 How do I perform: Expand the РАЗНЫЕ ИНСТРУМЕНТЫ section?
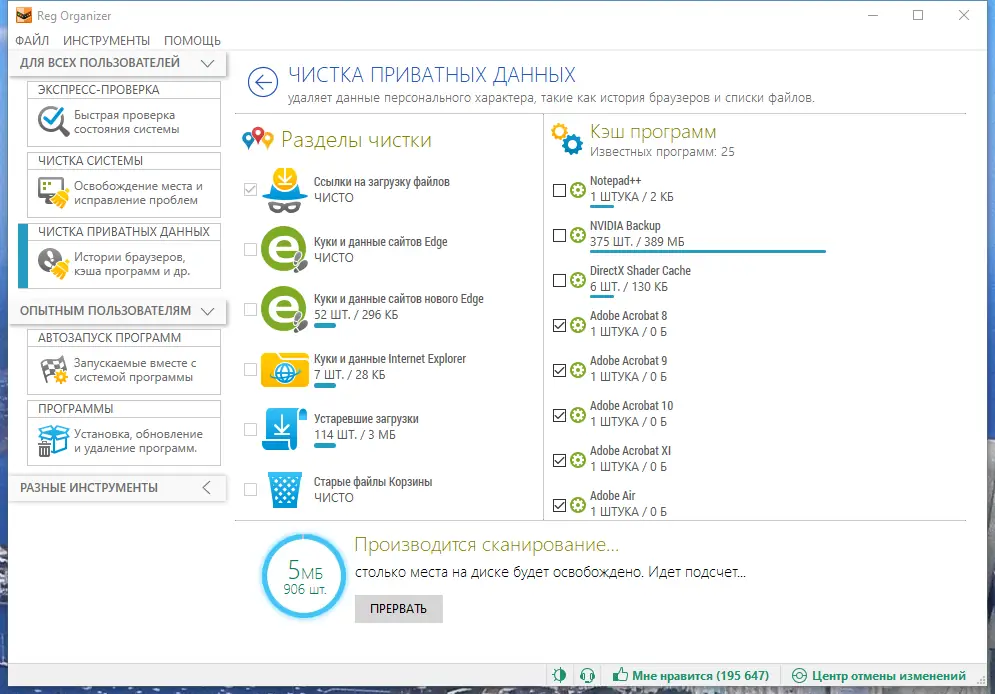(207, 487)
